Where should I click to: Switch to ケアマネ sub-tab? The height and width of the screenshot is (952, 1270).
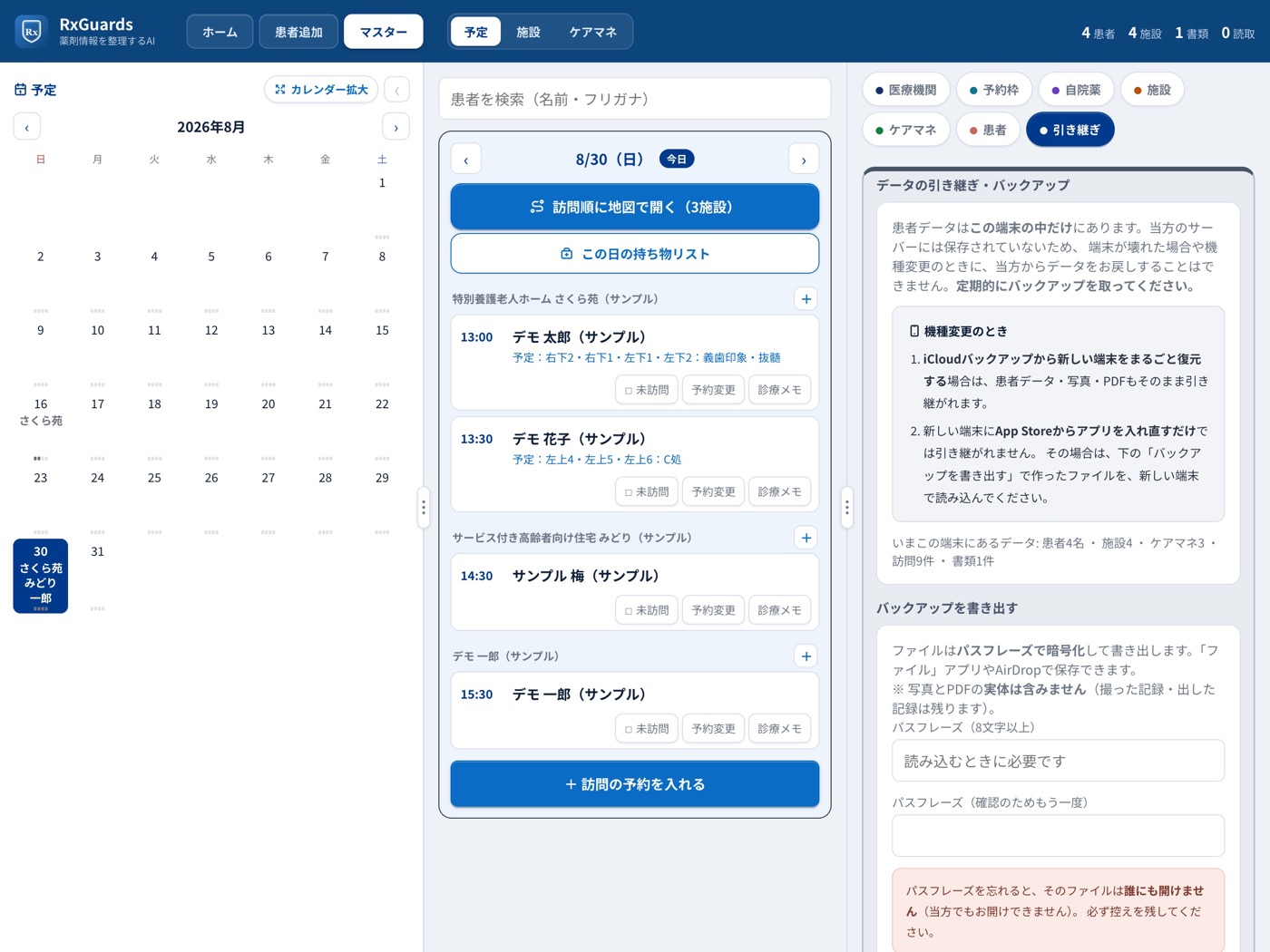pos(592,32)
